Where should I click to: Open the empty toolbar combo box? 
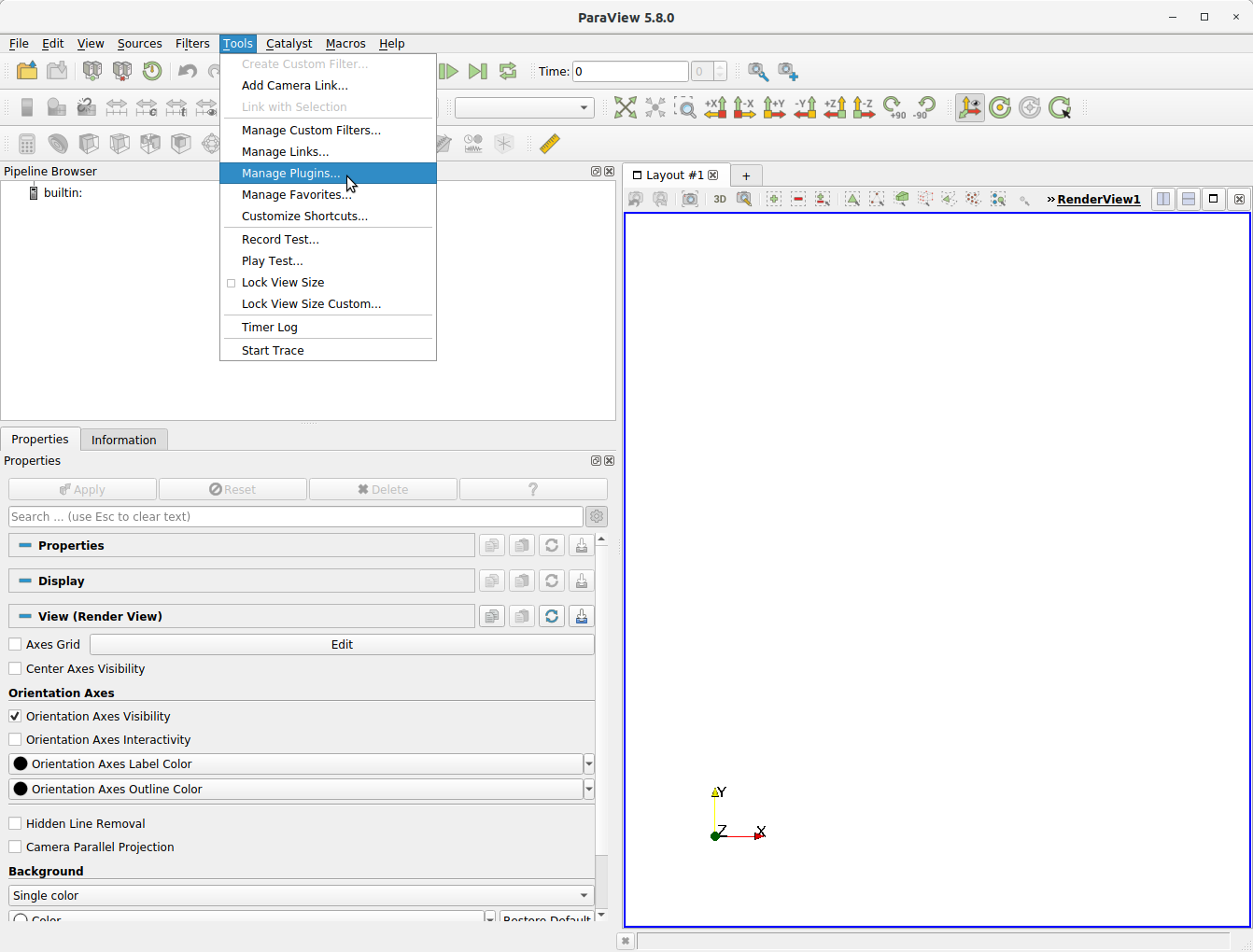click(524, 107)
